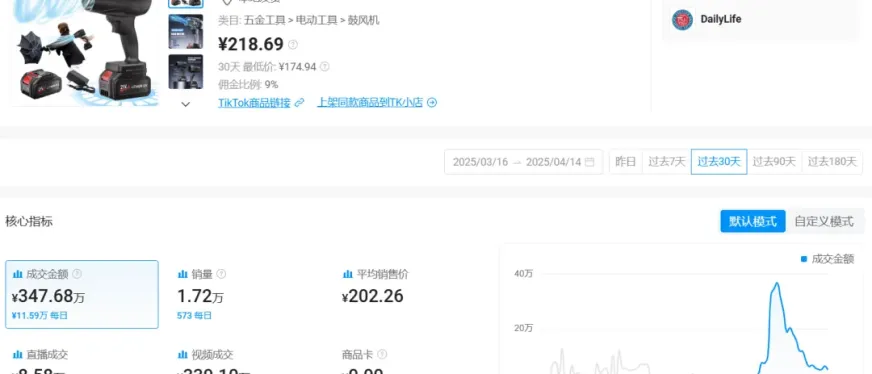Click the main blower product image
872x374 pixels.
(86, 53)
